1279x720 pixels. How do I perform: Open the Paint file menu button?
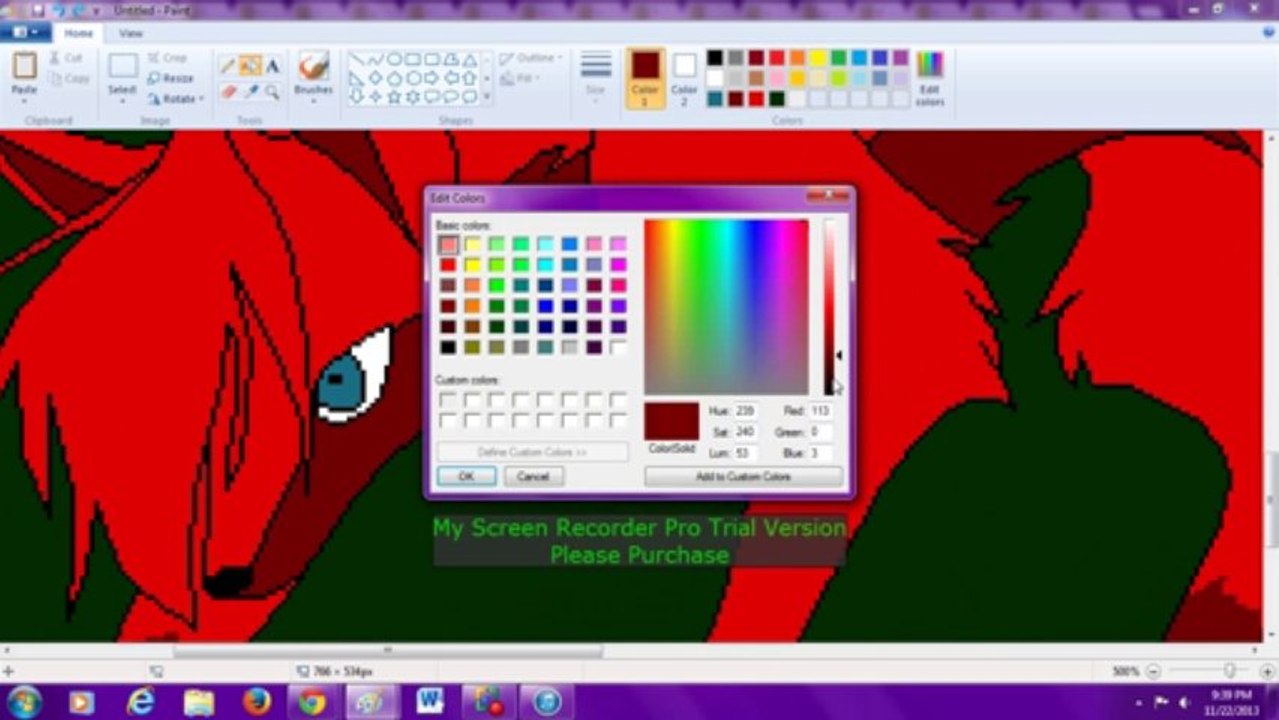[24, 33]
